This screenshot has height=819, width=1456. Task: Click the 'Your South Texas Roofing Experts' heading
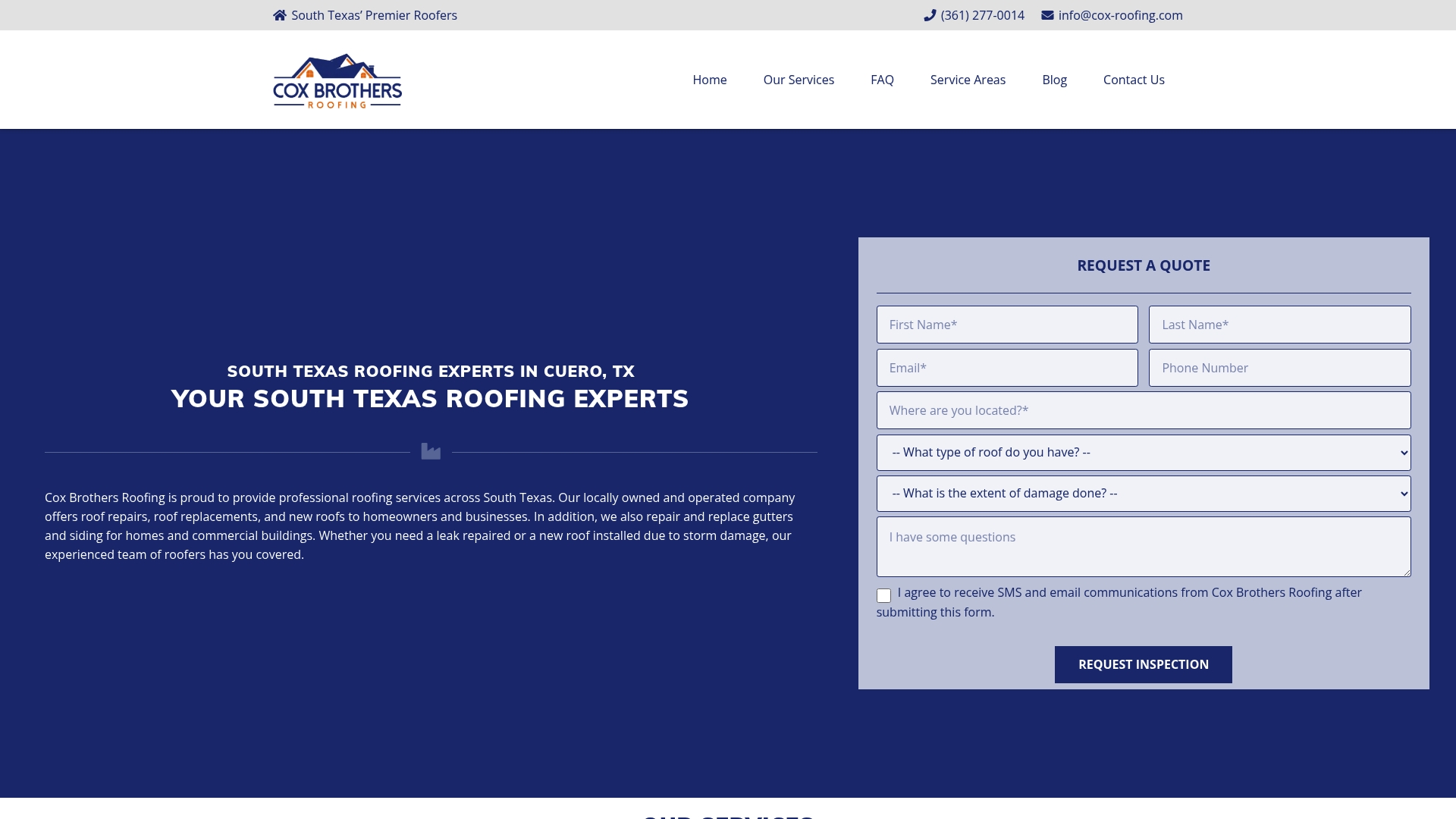pyautogui.click(x=430, y=399)
